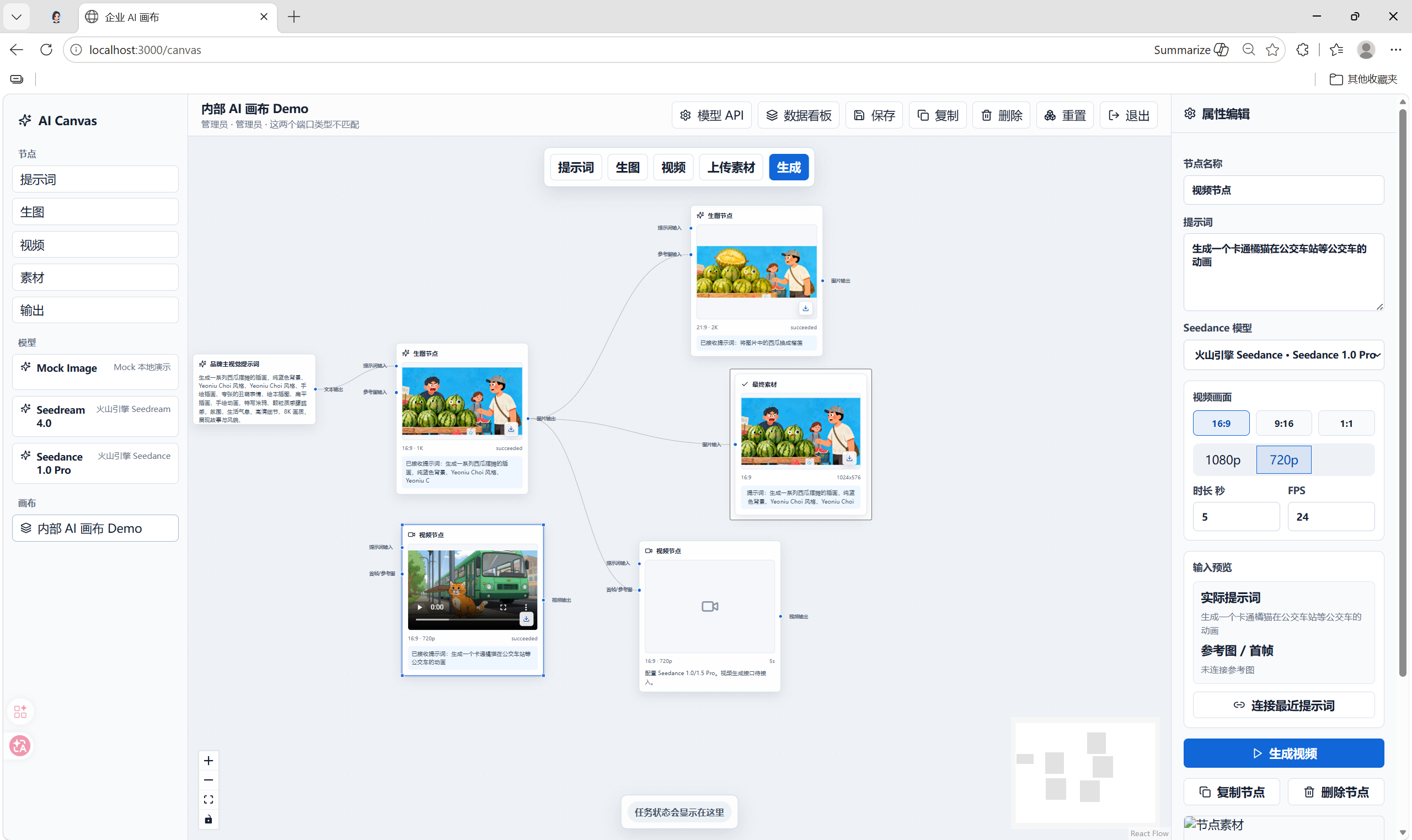Select 素材 in the sidebar node list
The width and height of the screenshot is (1412, 840).
(x=95, y=277)
